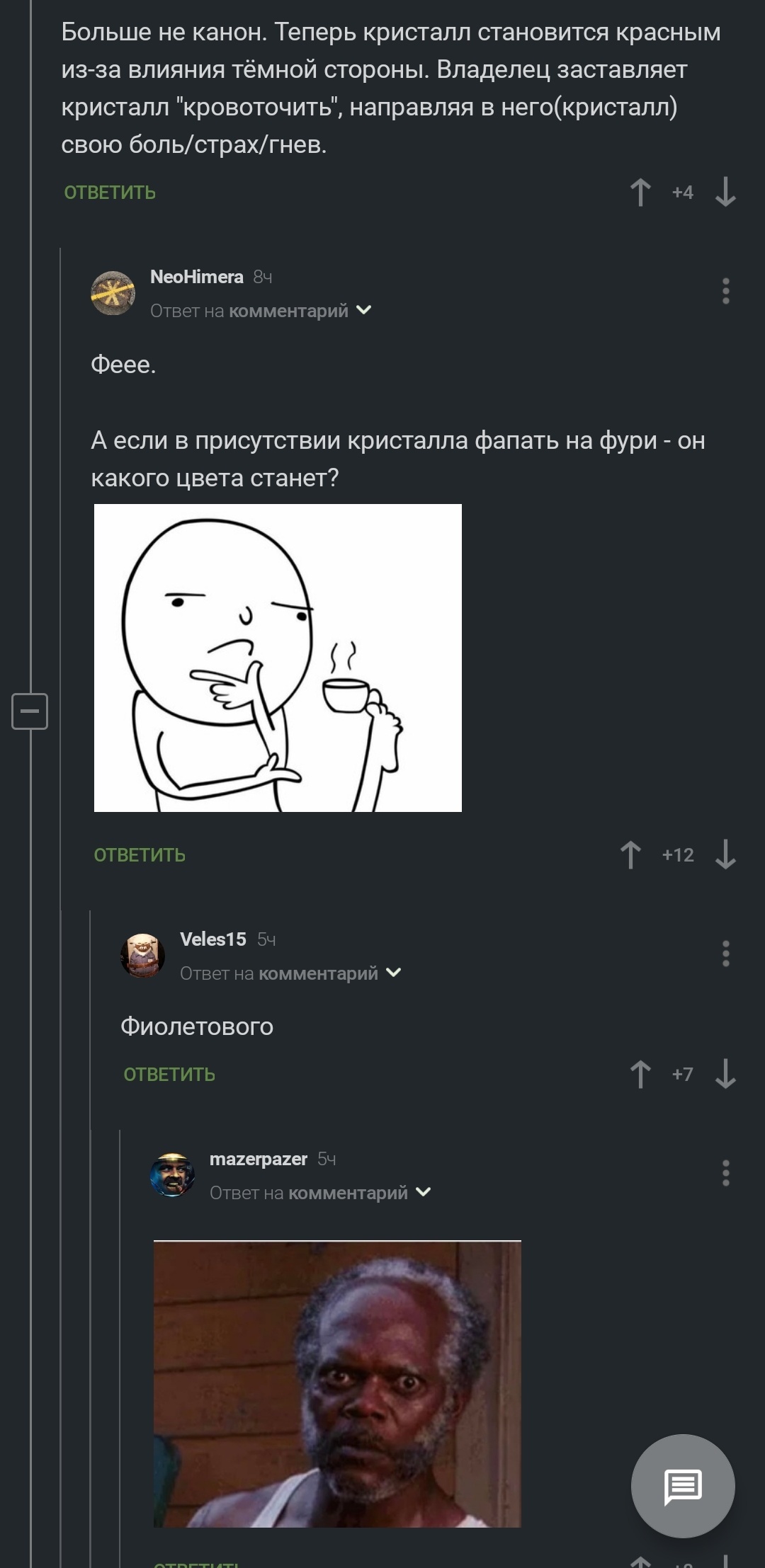The image size is (765, 1568).
Task: Reply to the comment rated +4
Action: pos(110,193)
